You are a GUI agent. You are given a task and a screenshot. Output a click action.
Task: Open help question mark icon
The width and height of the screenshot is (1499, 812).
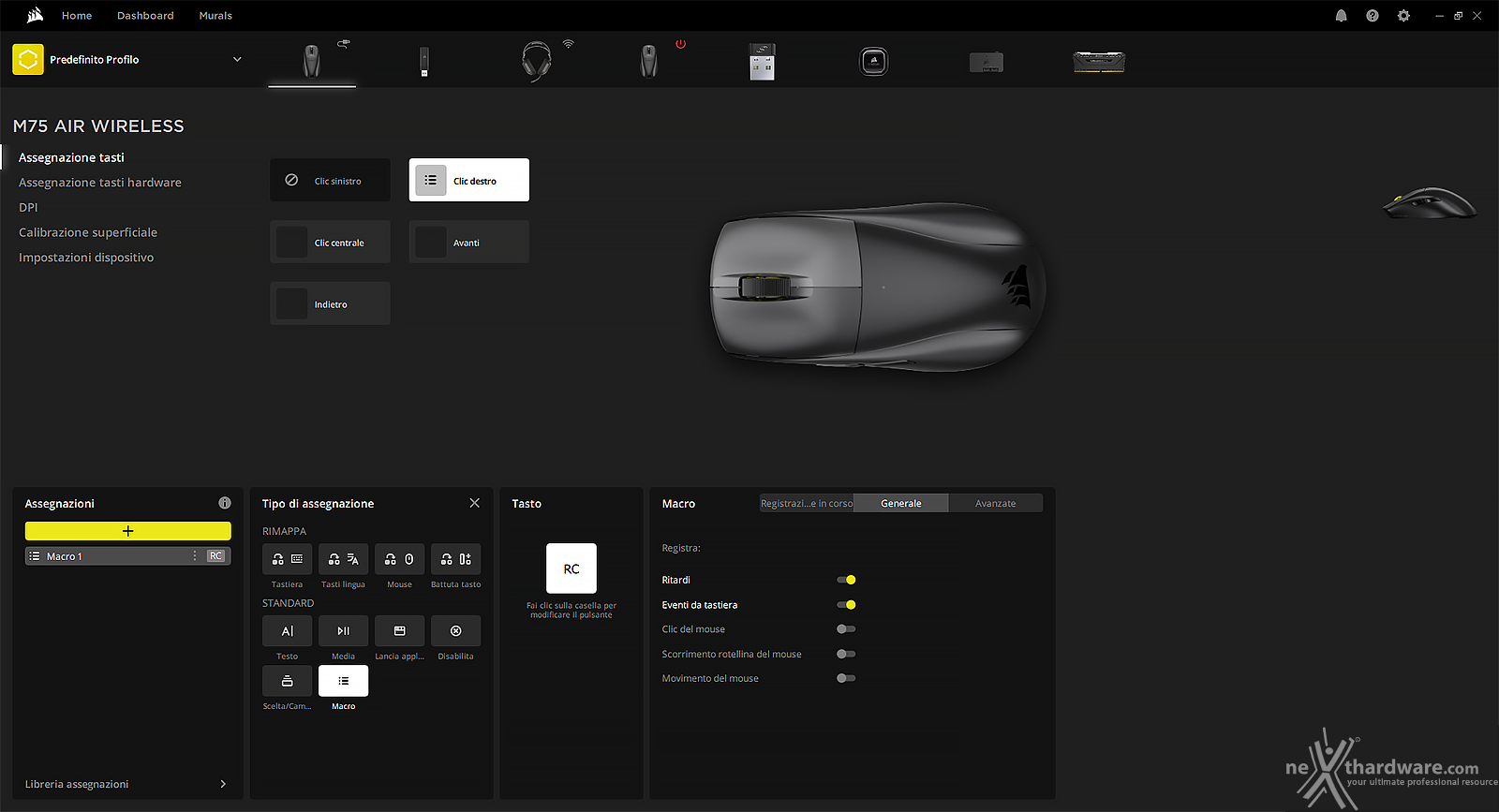(x=1373, y=16)
